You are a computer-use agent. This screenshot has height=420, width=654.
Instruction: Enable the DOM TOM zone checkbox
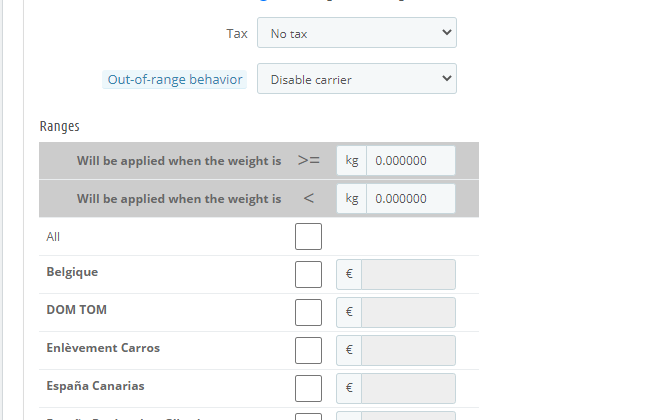click(308, 312)
